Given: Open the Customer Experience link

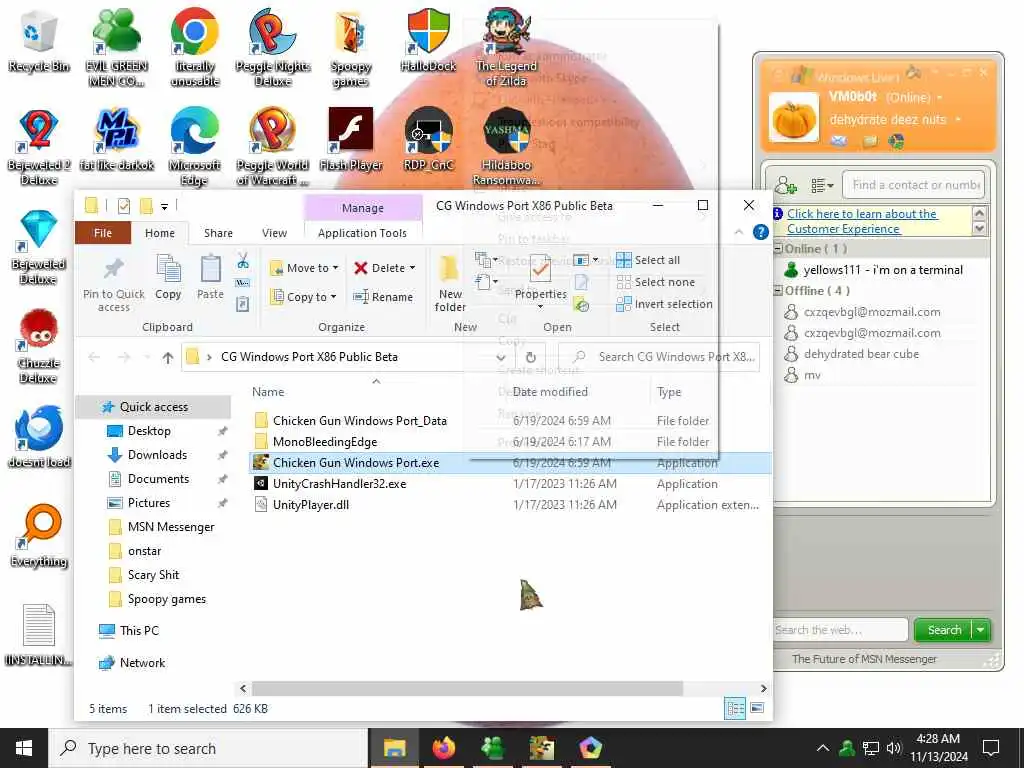Looking at the screenshot, I should pyautogui.click(x=861, y=221).
